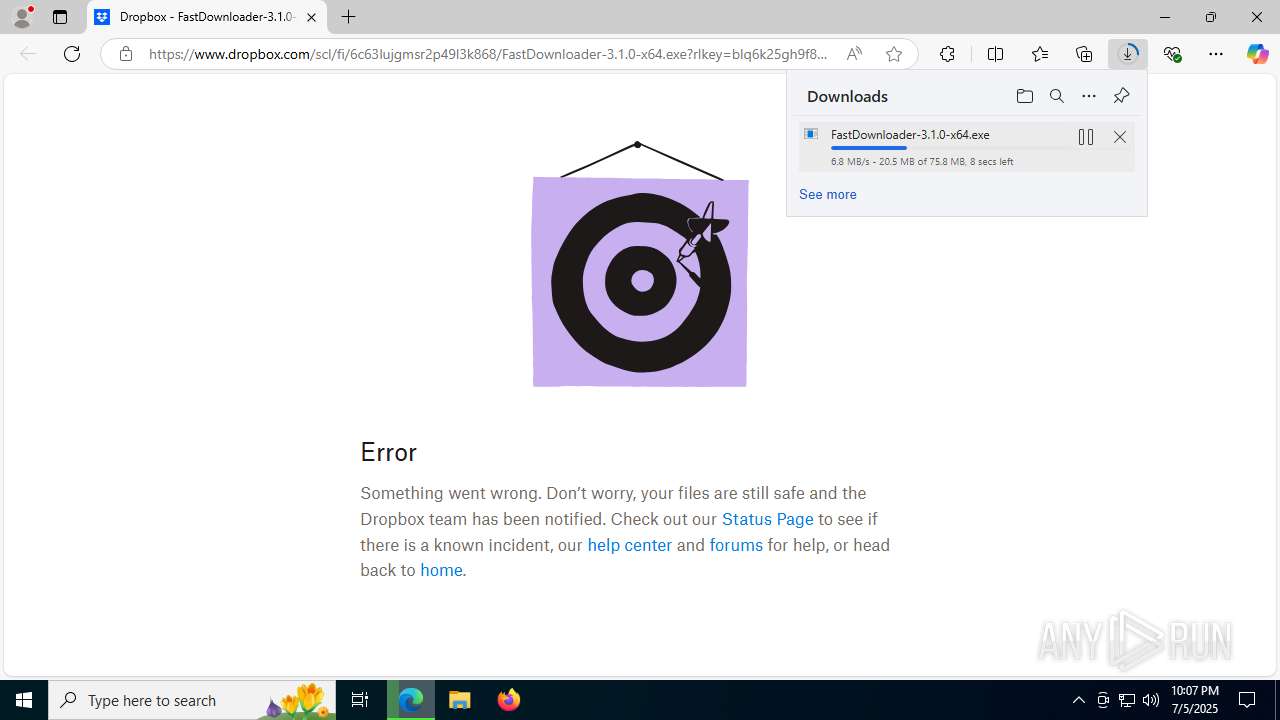Refresh the current page
The image size is (1280, 720).
point(72,54)
